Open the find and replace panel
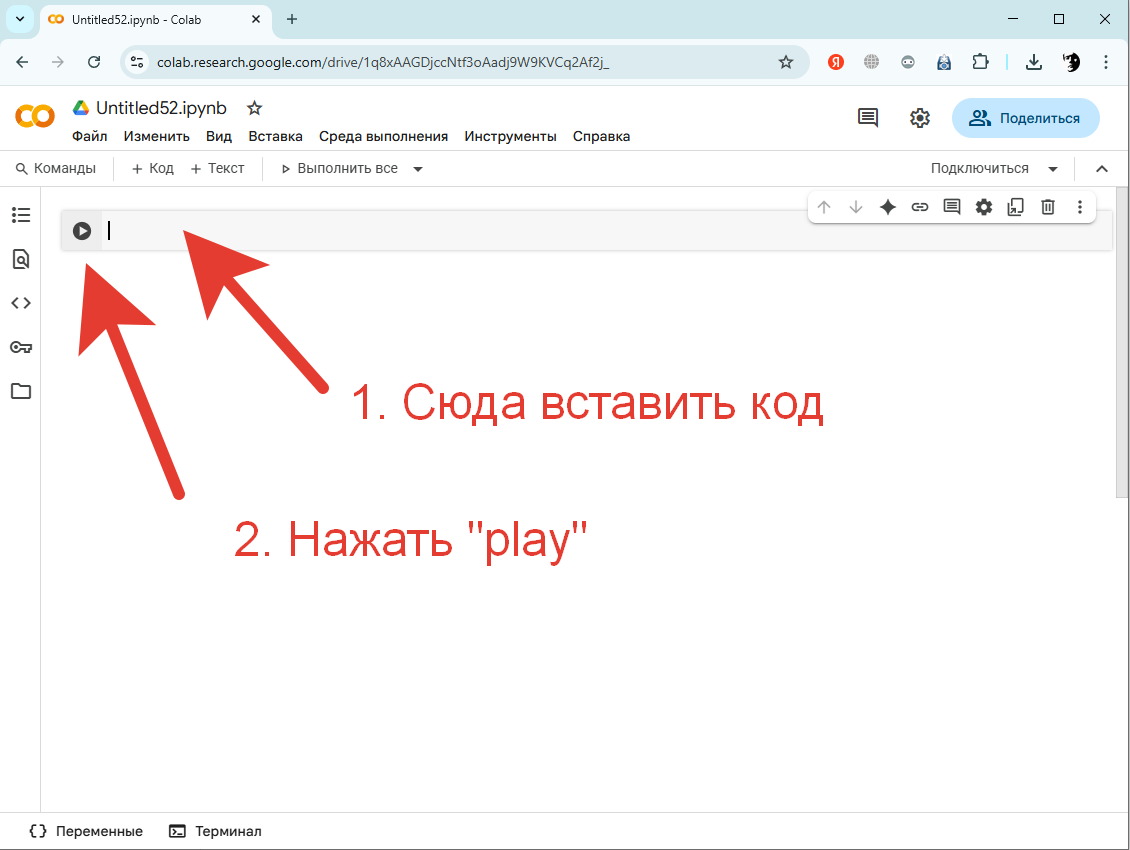This screenshot has height=850, width=1130. (21, 258)
